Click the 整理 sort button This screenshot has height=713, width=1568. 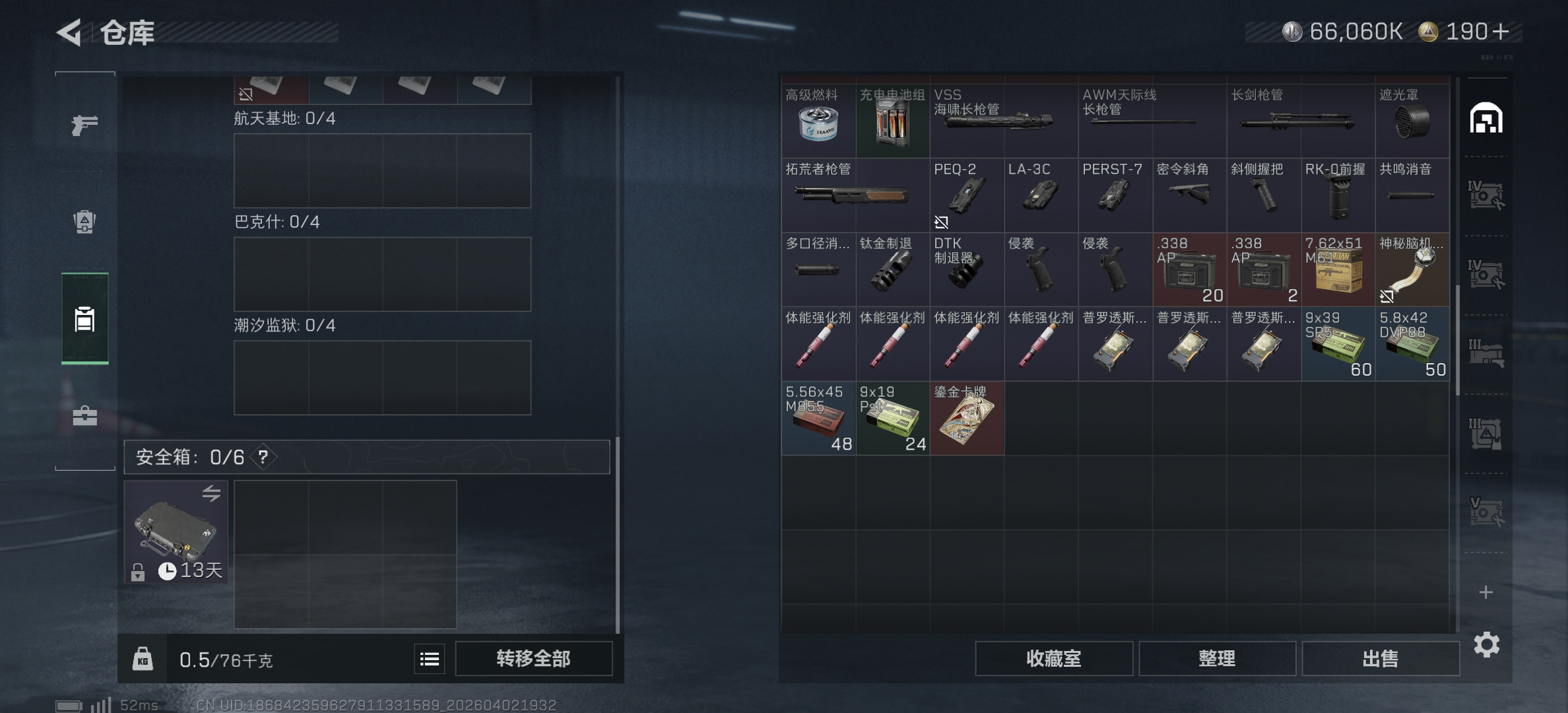(1217, 659)
